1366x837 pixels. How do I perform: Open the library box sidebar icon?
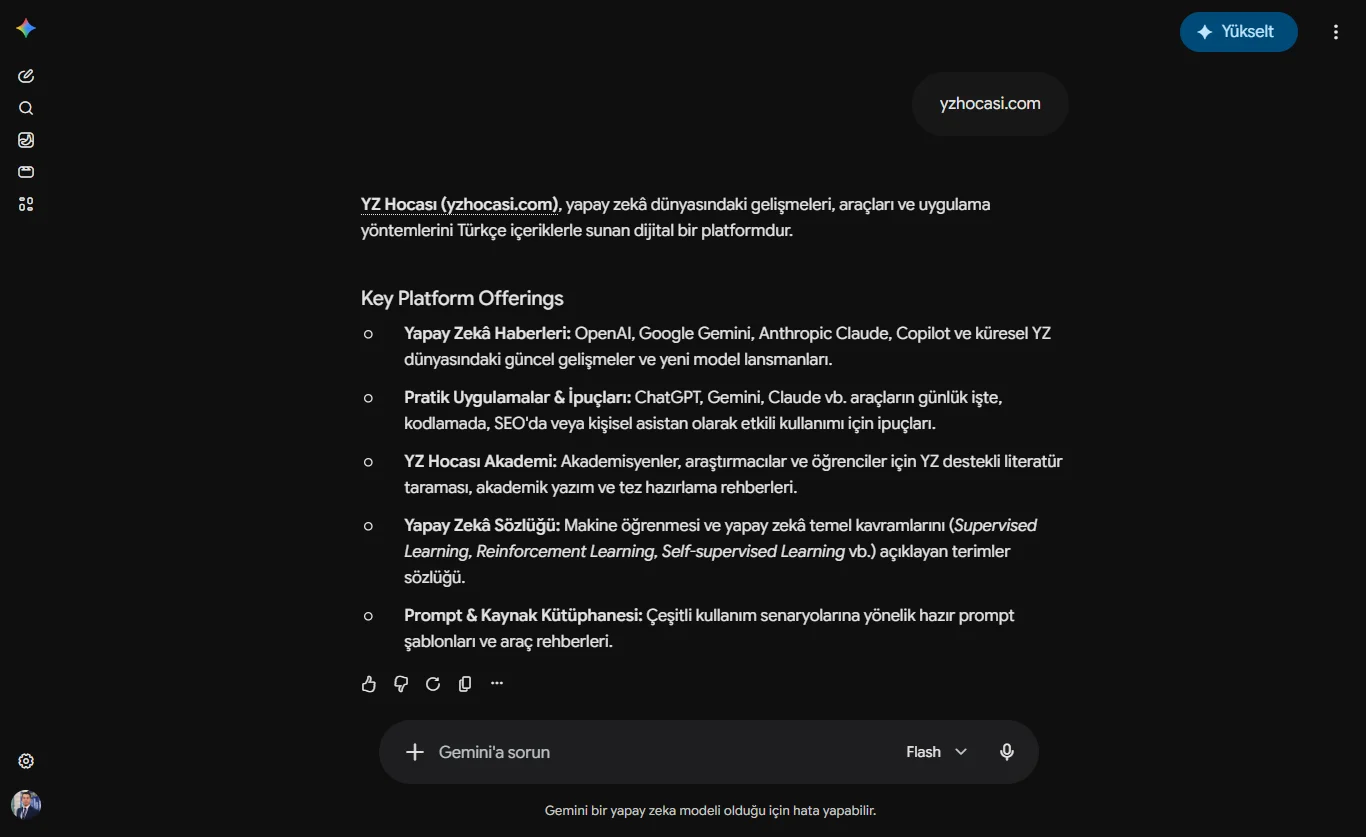click(26, 172)
